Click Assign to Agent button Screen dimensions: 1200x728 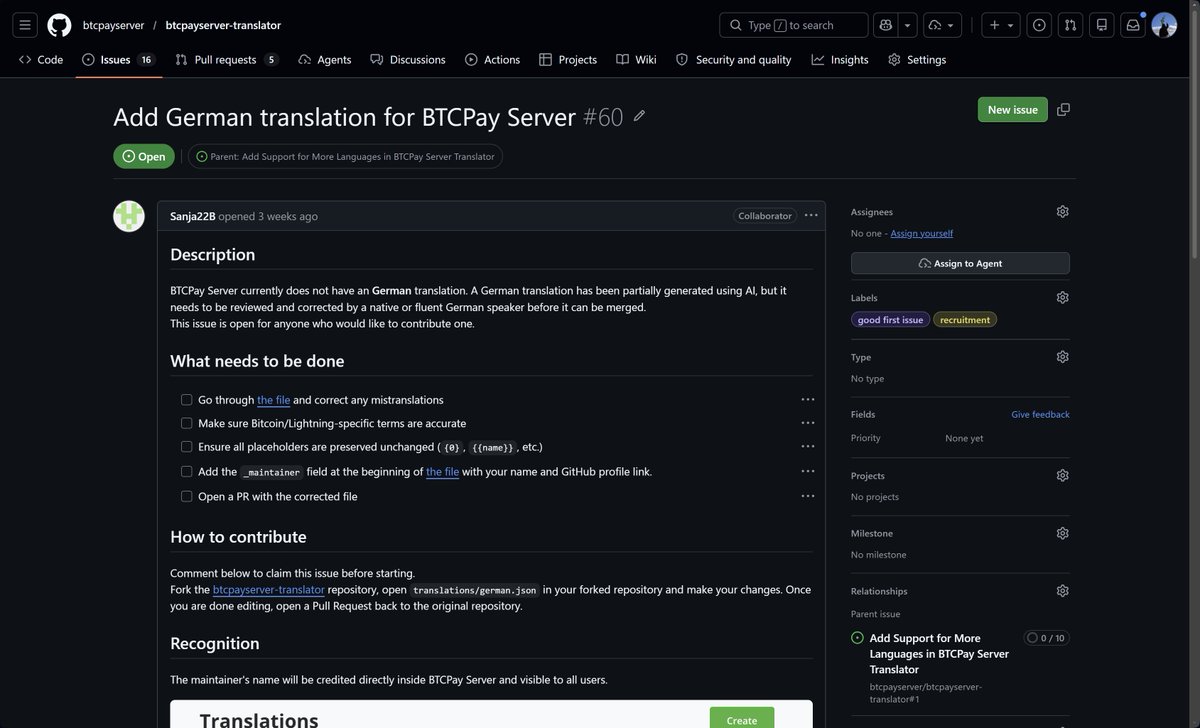coord(960,263)
